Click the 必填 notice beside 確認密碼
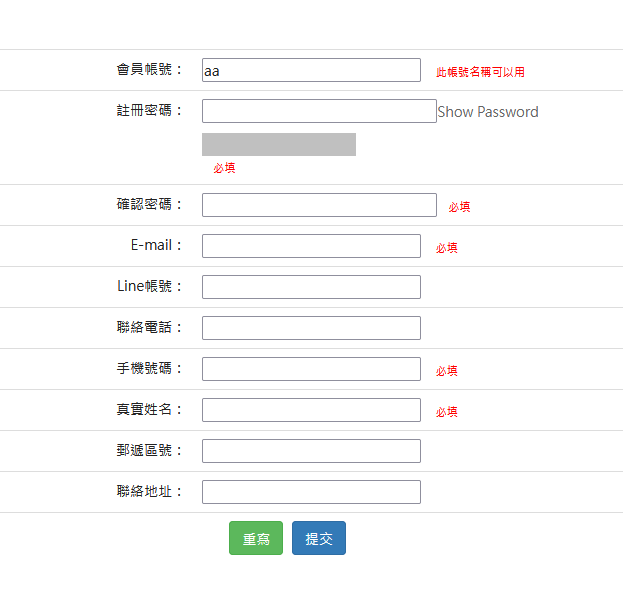Image resolution: width=623 pixels, height=596 pixels. click(x=459, y=207)
